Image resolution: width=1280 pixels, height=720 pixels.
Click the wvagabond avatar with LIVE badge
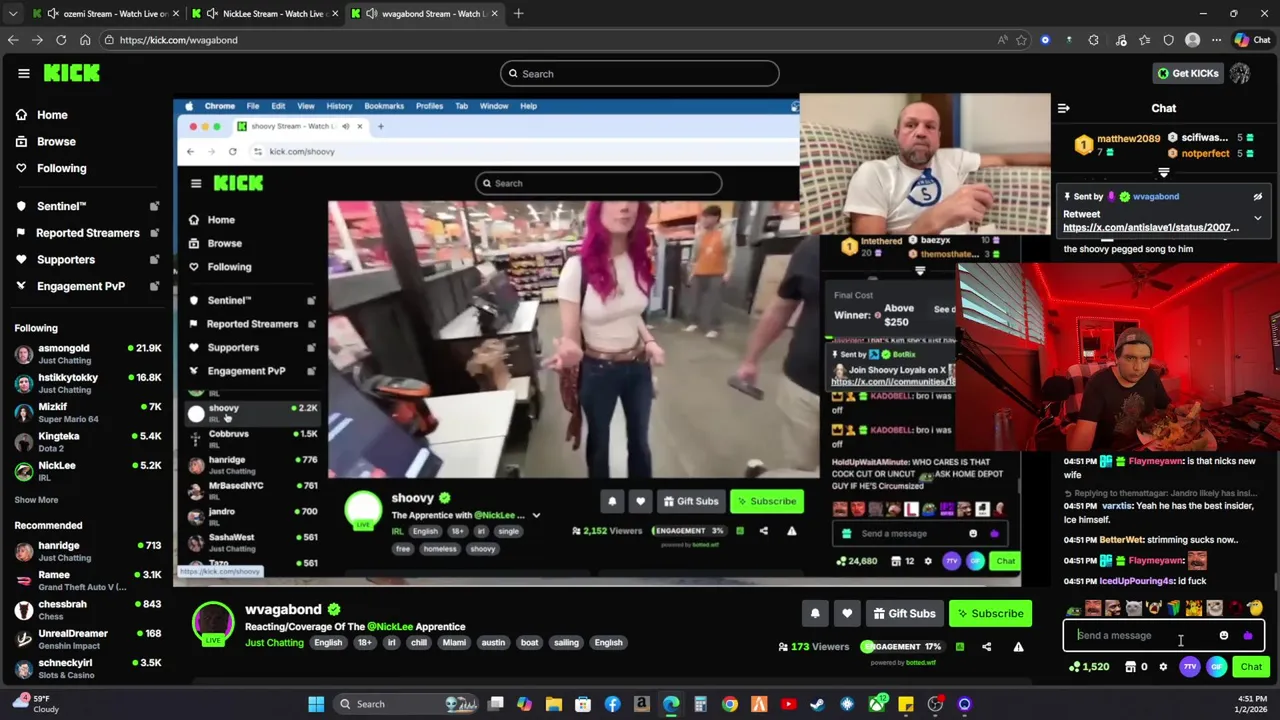[213, 622]
